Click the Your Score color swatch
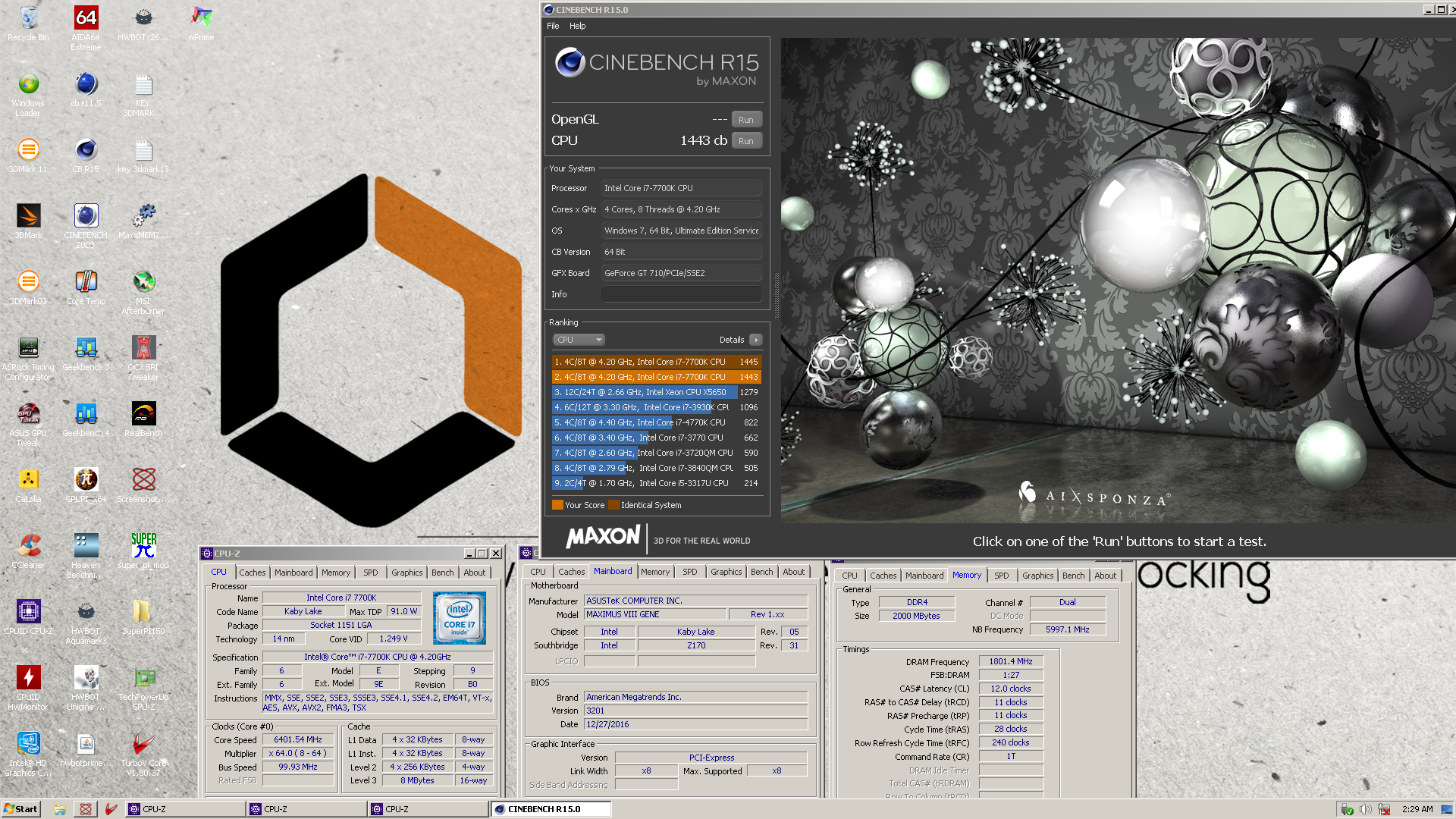Viewport: 1456px width, 819px height. [557, 505]
